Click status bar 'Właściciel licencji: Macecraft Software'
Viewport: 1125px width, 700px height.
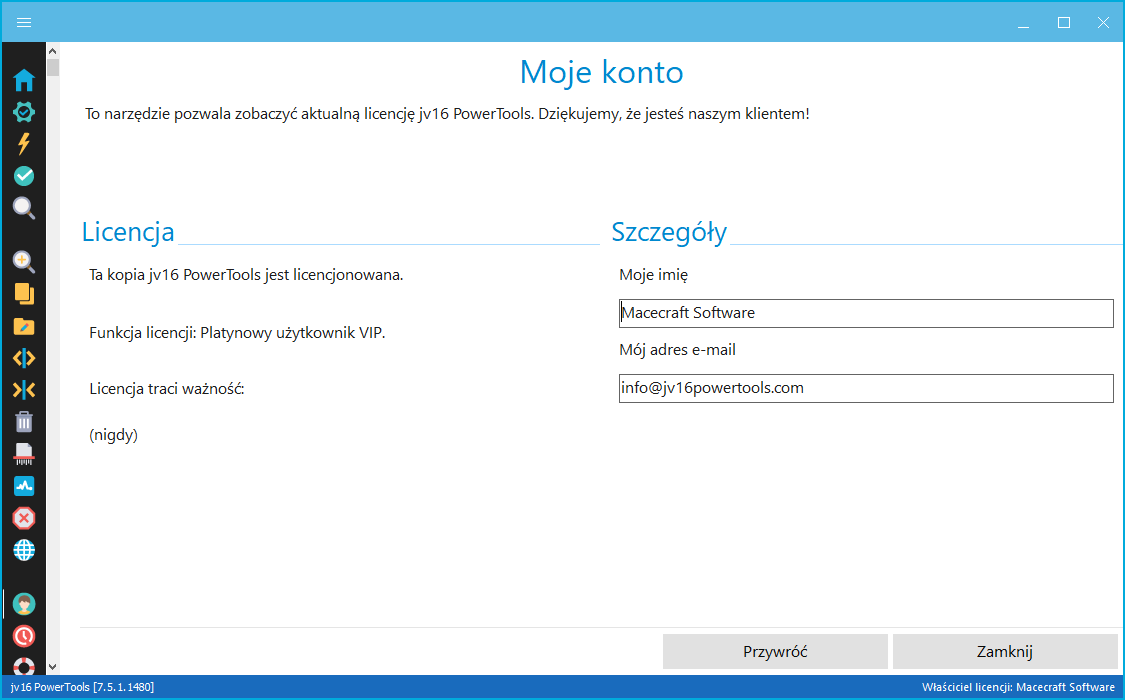point(1018,687)
